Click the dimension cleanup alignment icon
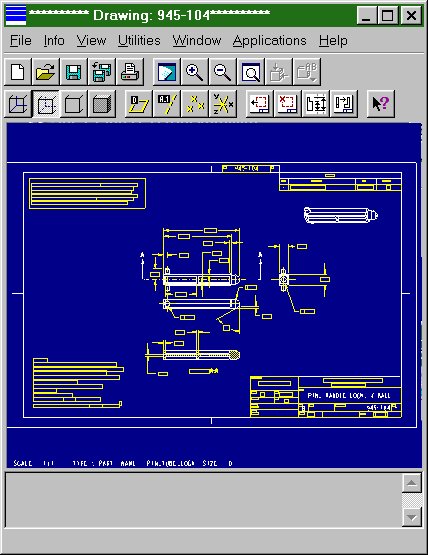 (x=316, y=104)
